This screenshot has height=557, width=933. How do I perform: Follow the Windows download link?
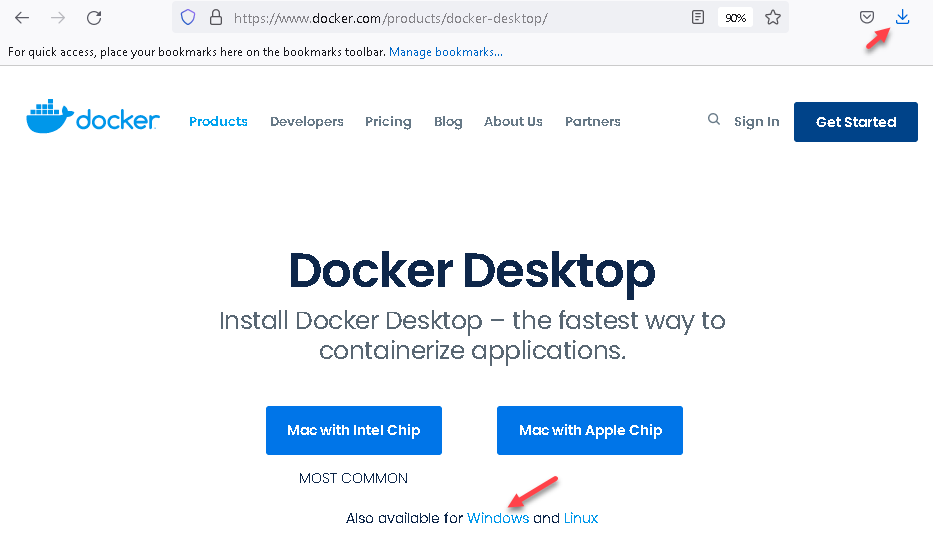(498, 518)
